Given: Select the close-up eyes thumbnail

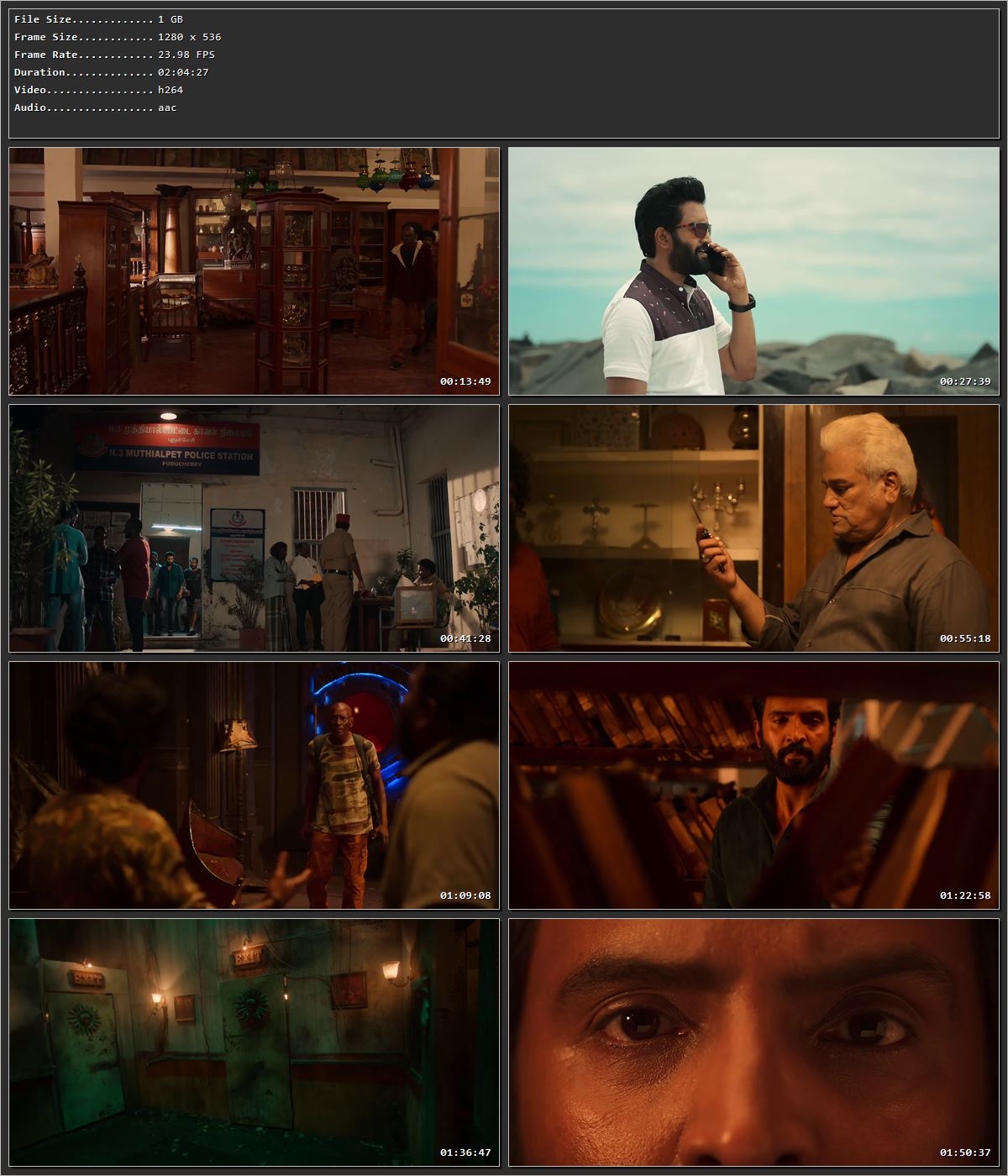Looking at the screenshot, I should pos(753,1042).
